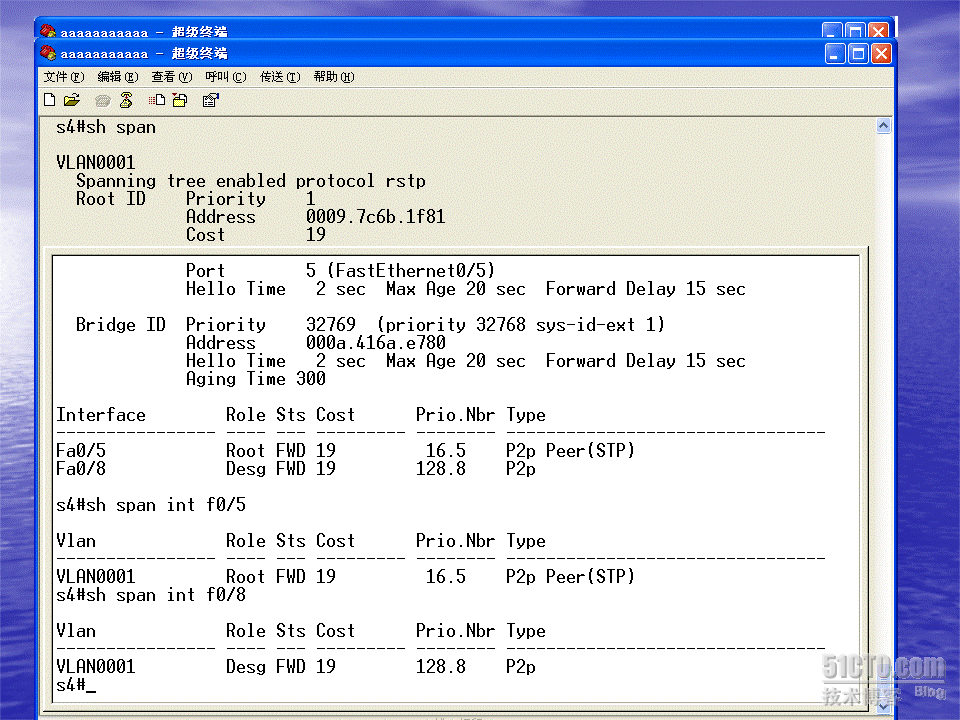
Task: Open the 文件(F) menu
Action: click(64, 77)
